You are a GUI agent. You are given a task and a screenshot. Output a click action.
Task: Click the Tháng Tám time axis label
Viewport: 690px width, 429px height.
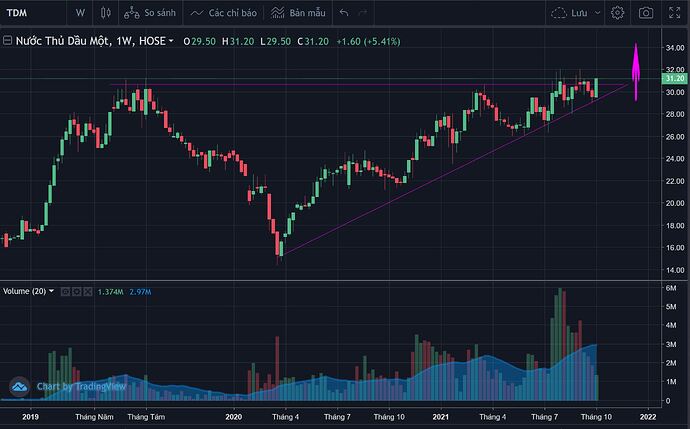pos(146,417)
